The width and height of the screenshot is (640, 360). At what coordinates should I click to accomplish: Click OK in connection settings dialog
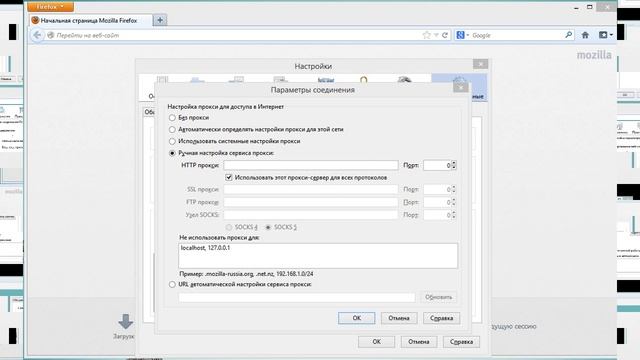tap(356, 318)
